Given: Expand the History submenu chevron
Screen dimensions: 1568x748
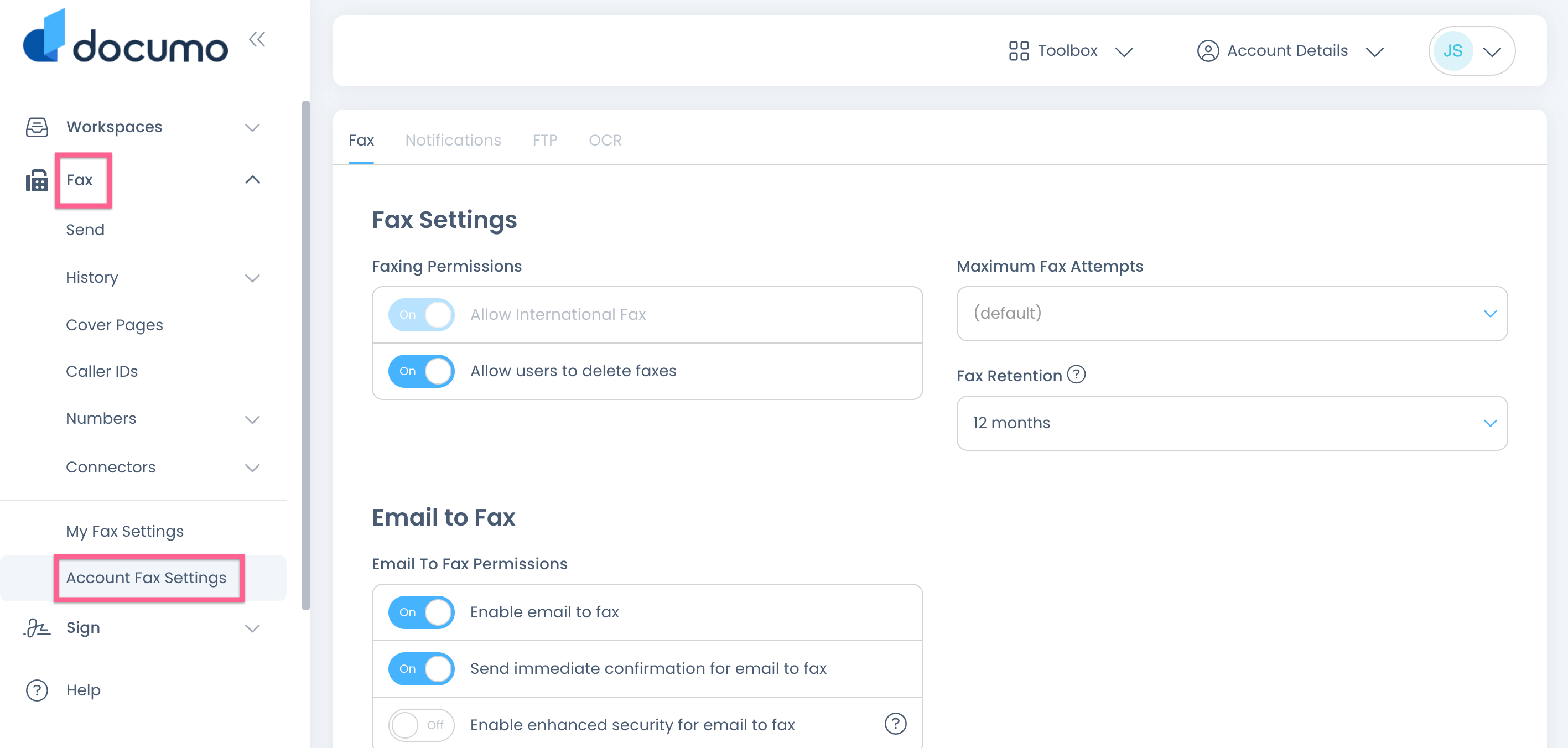Looking at the screenshot, I should point(252,278).
